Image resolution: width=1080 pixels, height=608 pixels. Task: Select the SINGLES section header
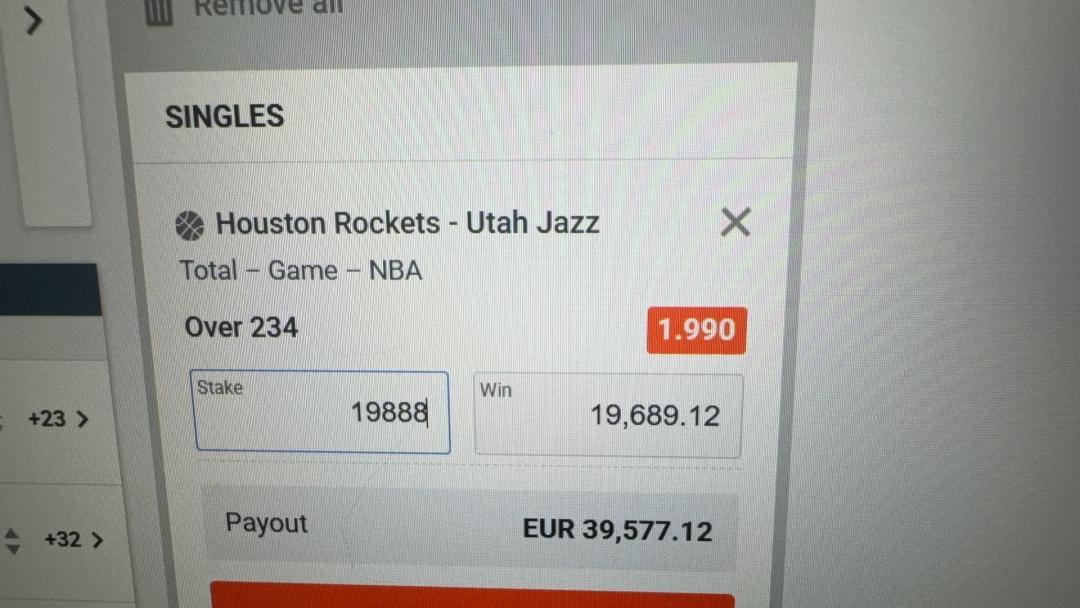coord(225,116)
